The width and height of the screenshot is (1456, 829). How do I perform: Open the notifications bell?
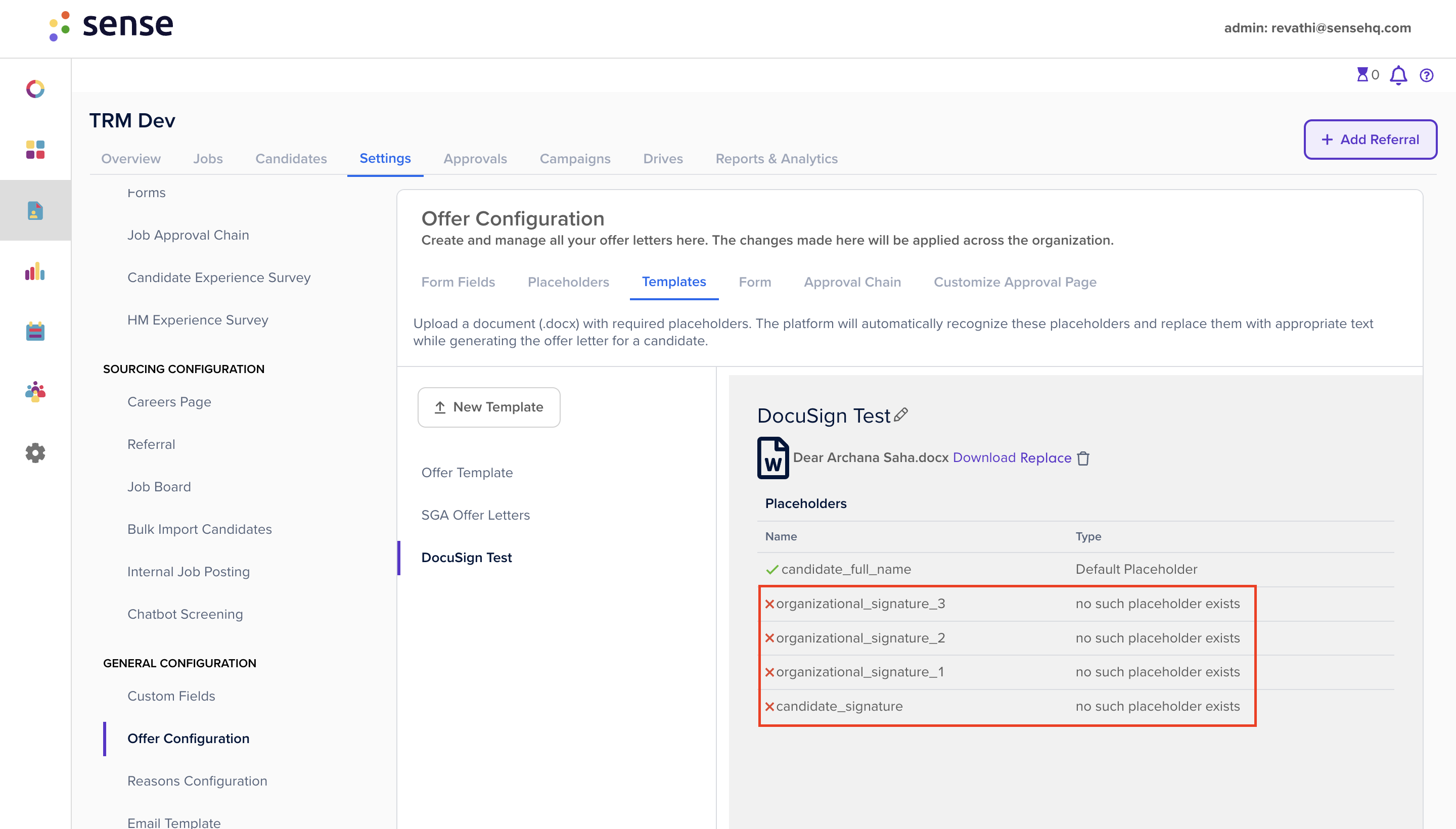1398,75
